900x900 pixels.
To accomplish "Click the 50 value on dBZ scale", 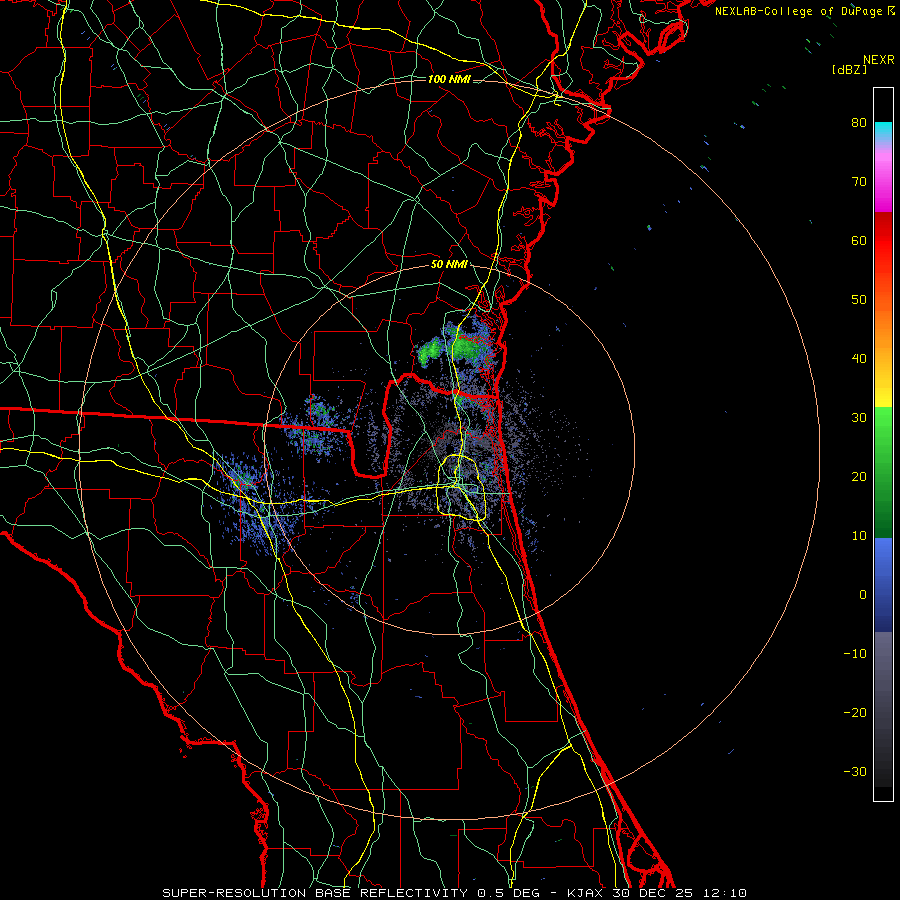I will tap(859, 300).
